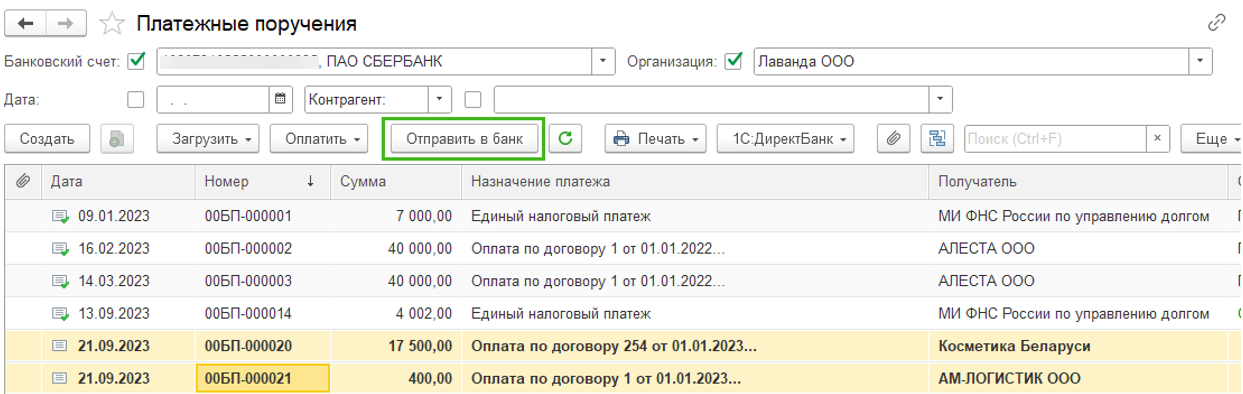Click in the date input field

213,99
